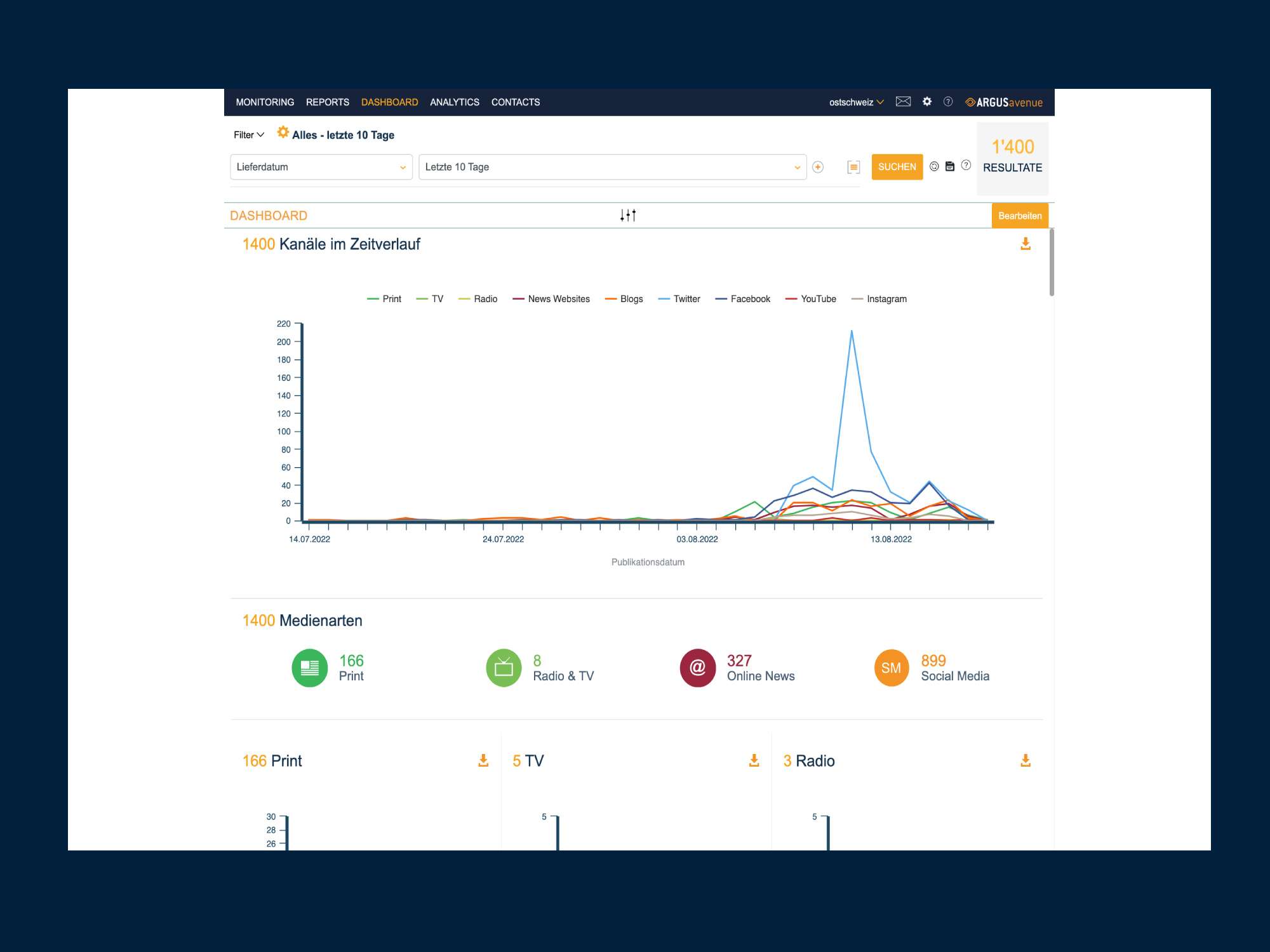Save search with the floppy disk icon
The width and height of the screenshot is (1270, 952).
click(950, 166)
